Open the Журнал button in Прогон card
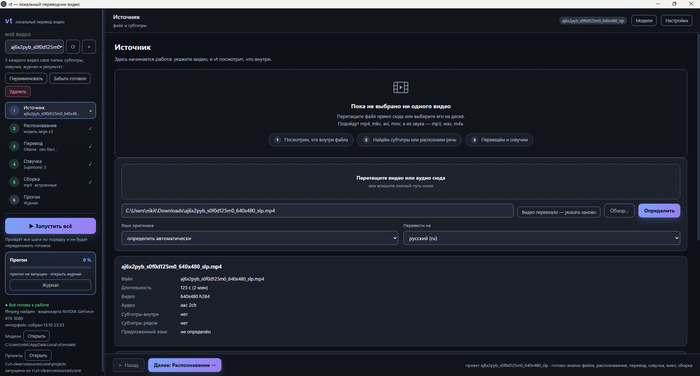This screenshot has height=376, width=700. coord(50,285)
